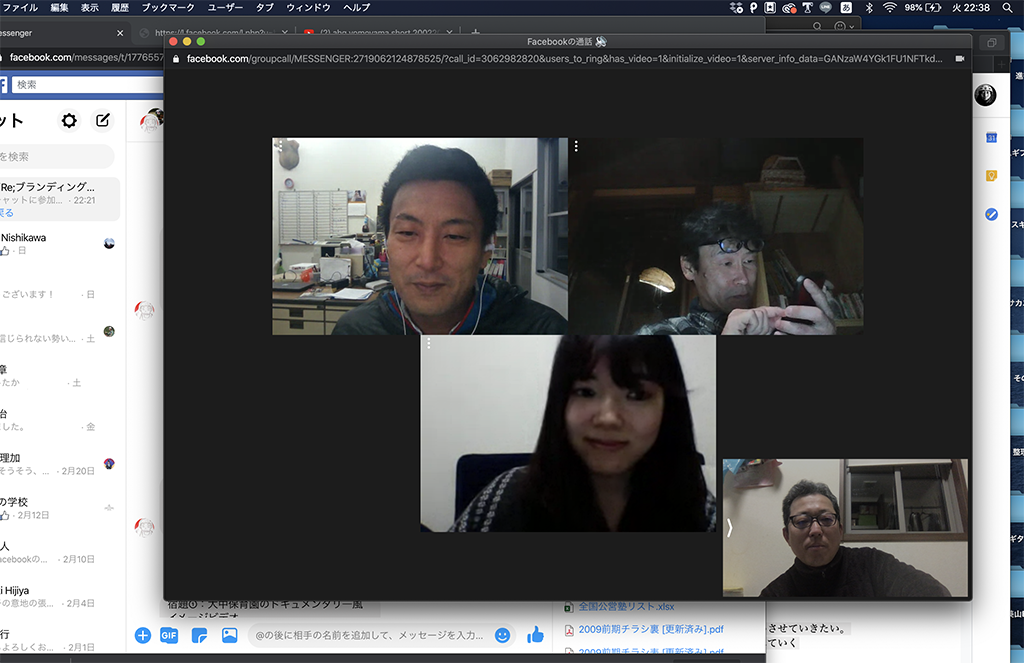Click the blue plus icon in composer

pyautogui.click(x=142, y=635)
